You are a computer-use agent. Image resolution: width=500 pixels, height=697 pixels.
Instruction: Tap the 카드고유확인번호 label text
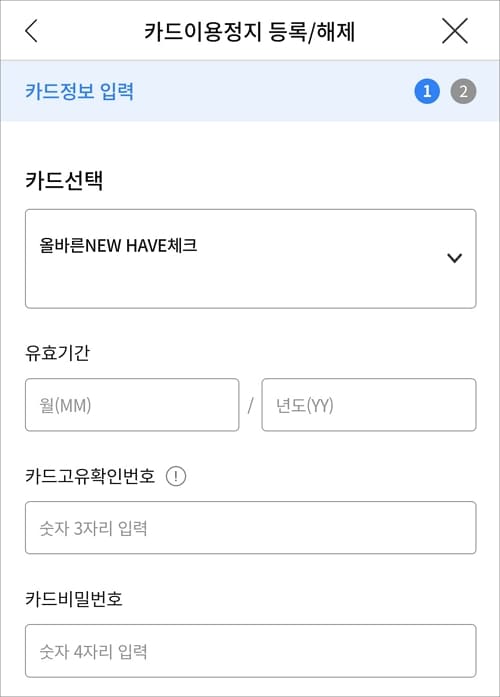pos(90,476)
